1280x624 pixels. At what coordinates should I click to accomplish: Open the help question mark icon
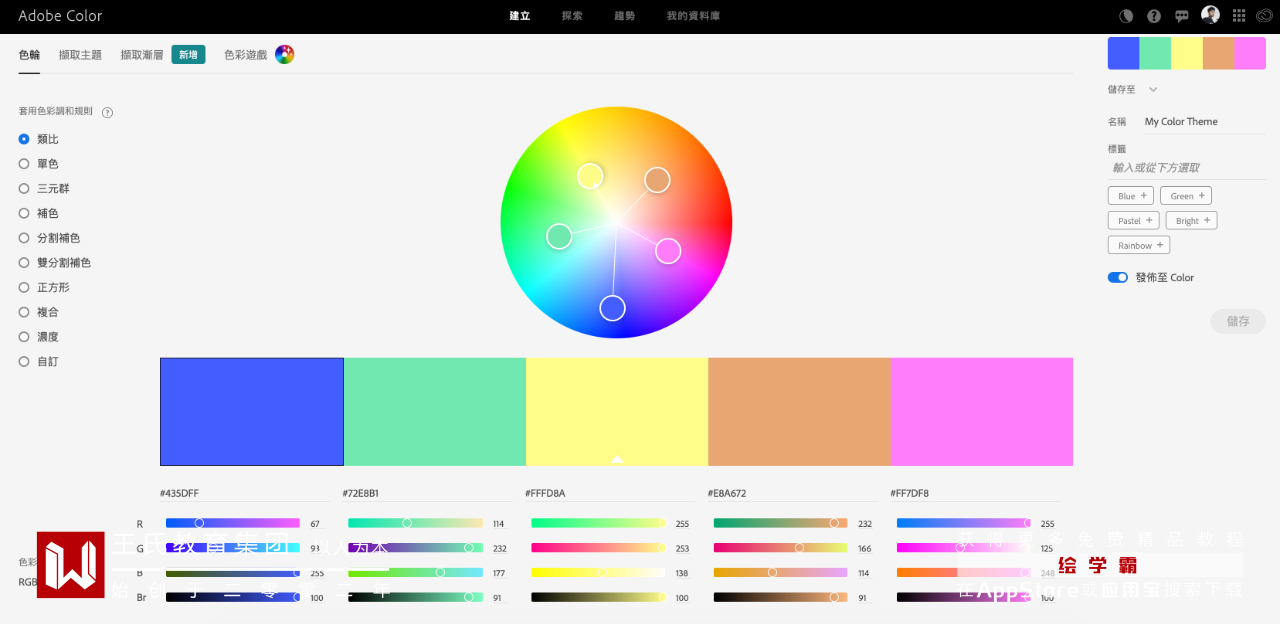(x=1154, y=16)
